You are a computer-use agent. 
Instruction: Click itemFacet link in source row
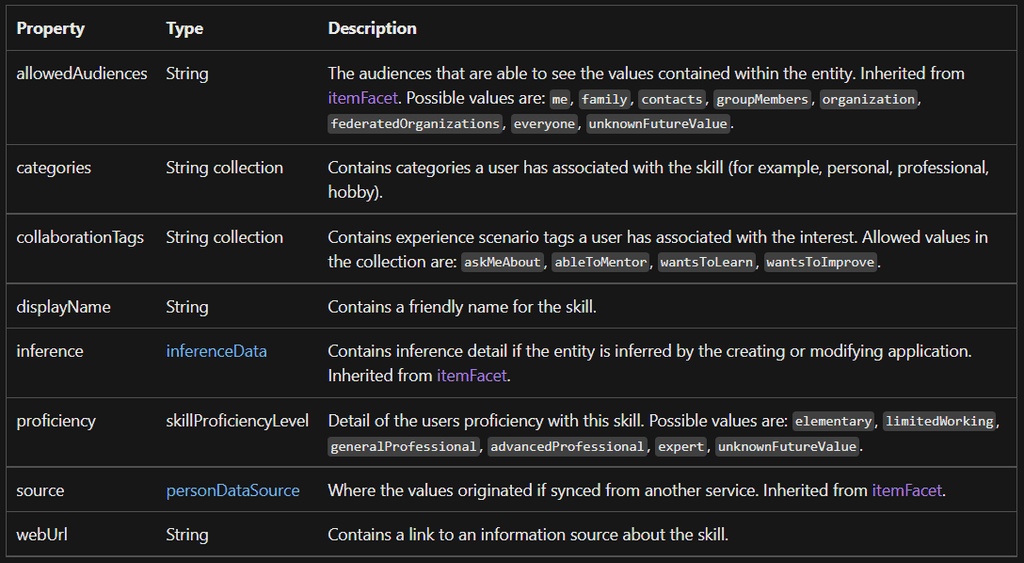pos(907,491)
